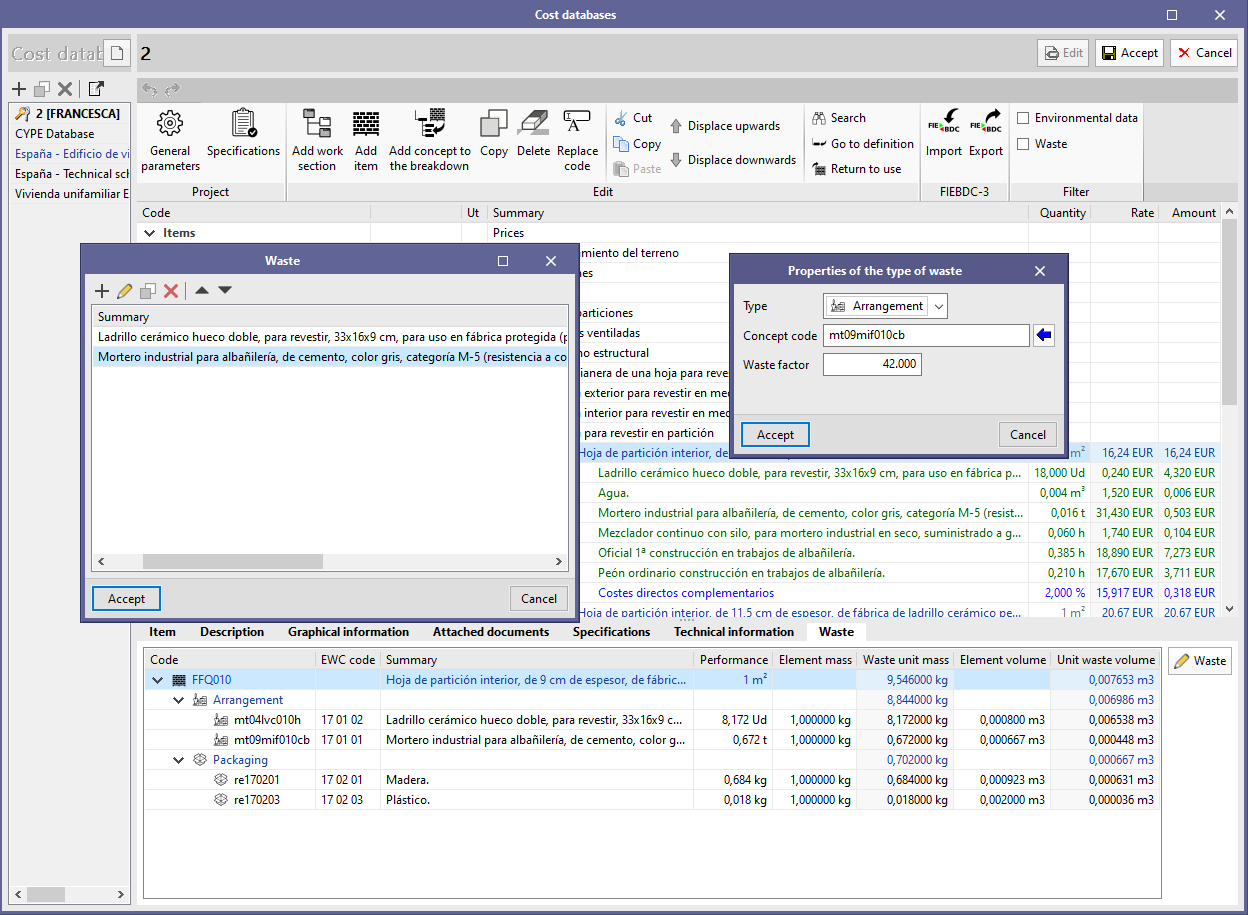Enable Environmental data filter
The height and width of the screenshot is (915, 1248).
pyautogui.click(x=1023, y=118)
